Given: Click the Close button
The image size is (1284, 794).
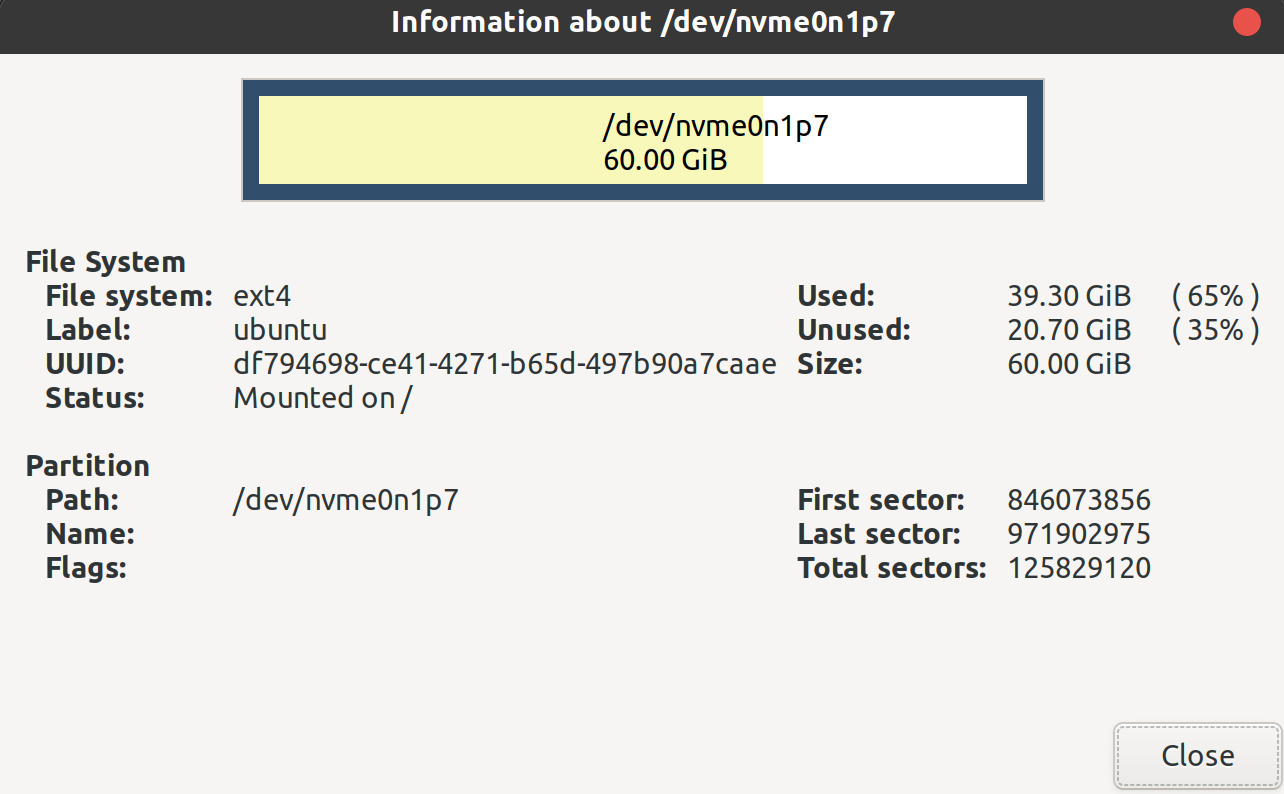Looking at the screenshot, I should click(x=1197, y=755).
